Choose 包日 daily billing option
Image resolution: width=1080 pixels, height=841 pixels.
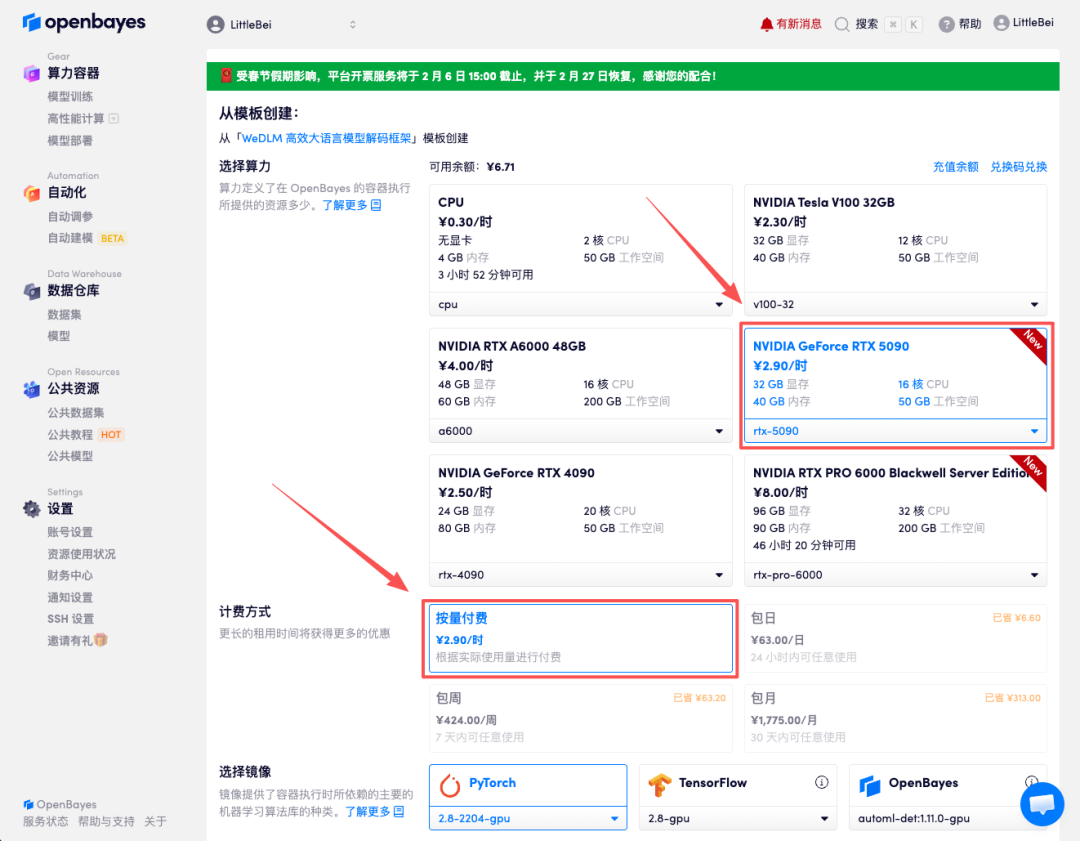895,638
